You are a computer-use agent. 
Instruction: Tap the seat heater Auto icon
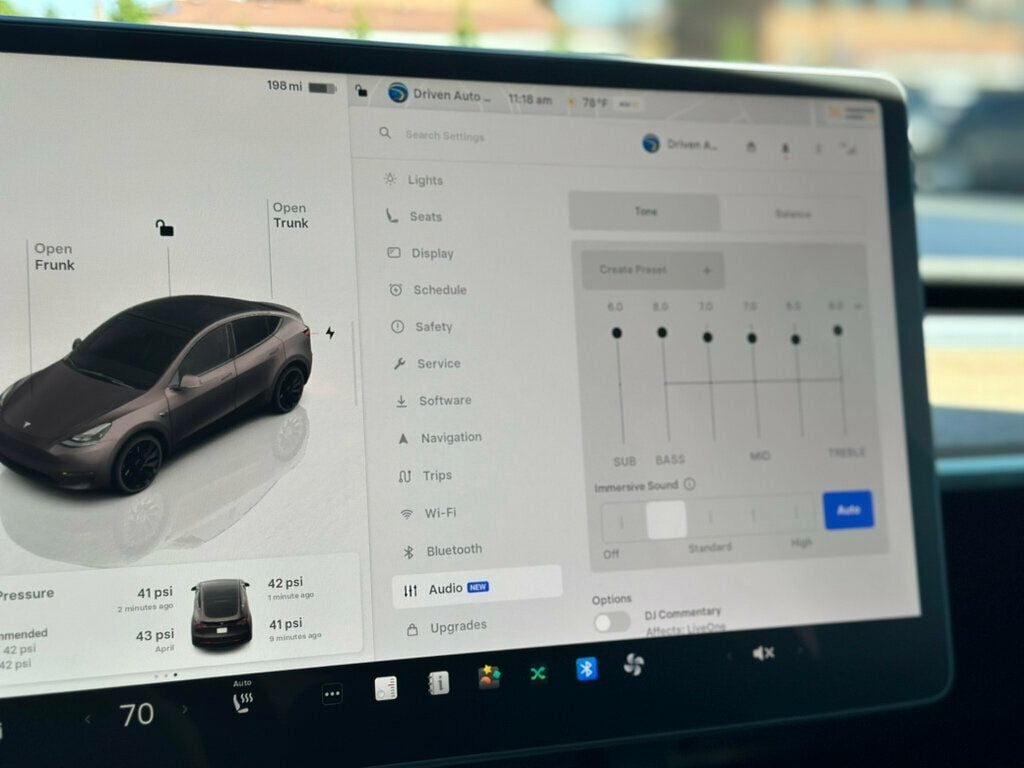tap(242, 697)
